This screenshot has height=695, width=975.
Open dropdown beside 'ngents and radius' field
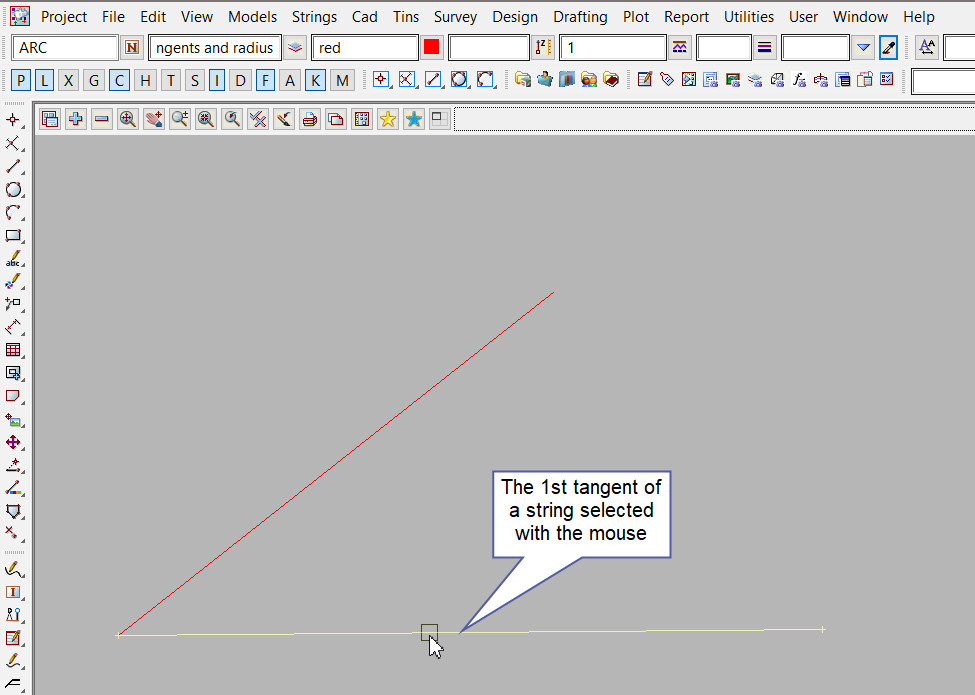tap(295, 48)
